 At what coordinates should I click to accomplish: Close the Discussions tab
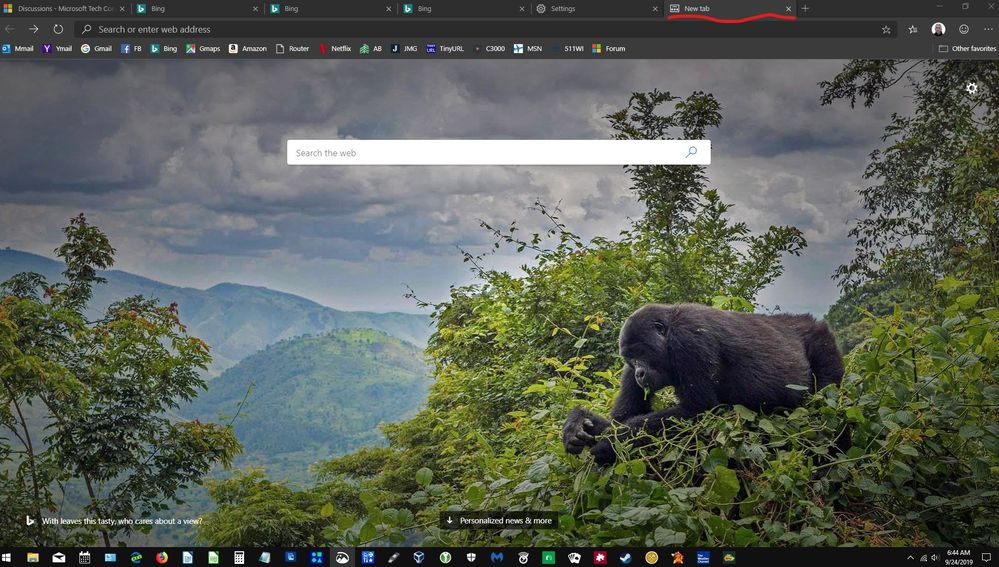(122, 9)
